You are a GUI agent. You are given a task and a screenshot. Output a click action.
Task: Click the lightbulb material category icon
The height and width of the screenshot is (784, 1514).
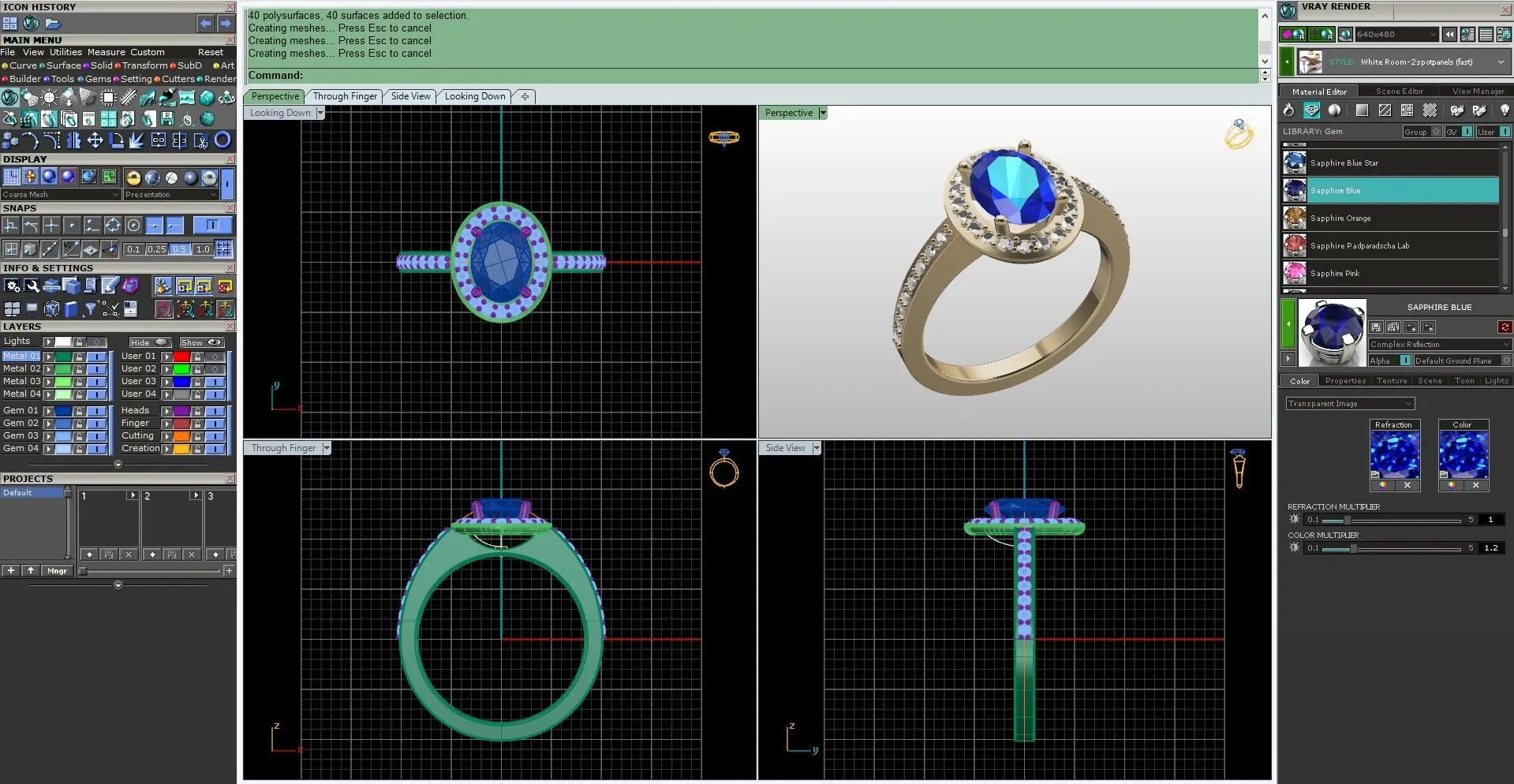pos(1505,110)
